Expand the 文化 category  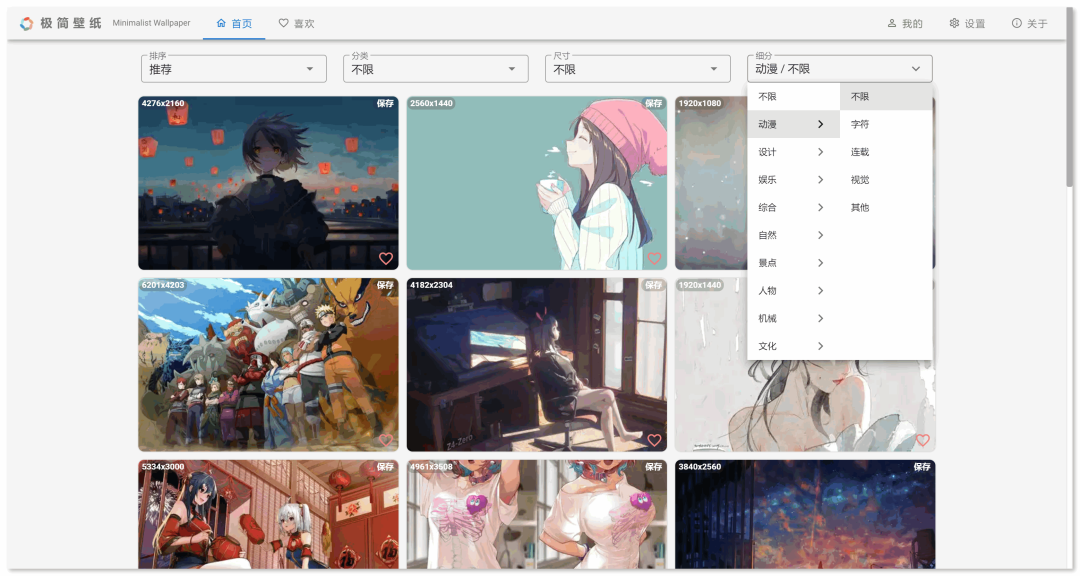793,346
